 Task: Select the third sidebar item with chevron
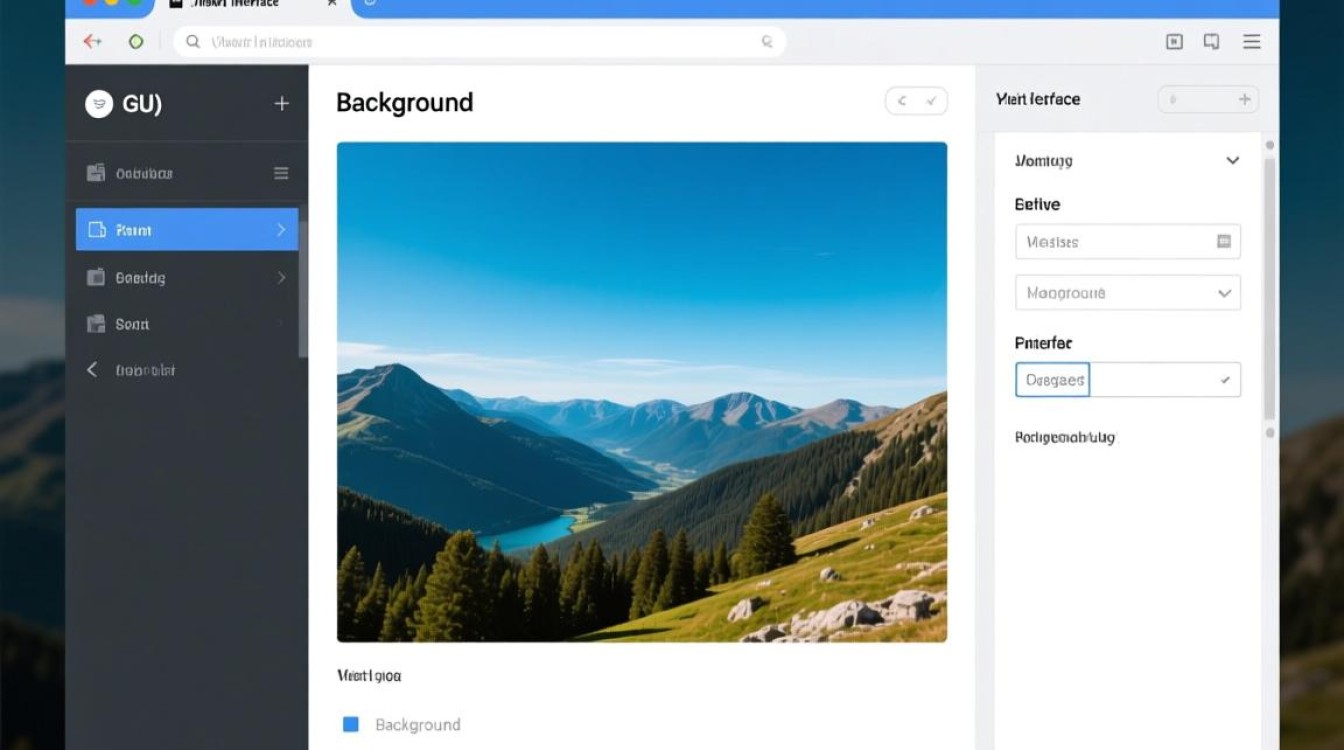187,278
